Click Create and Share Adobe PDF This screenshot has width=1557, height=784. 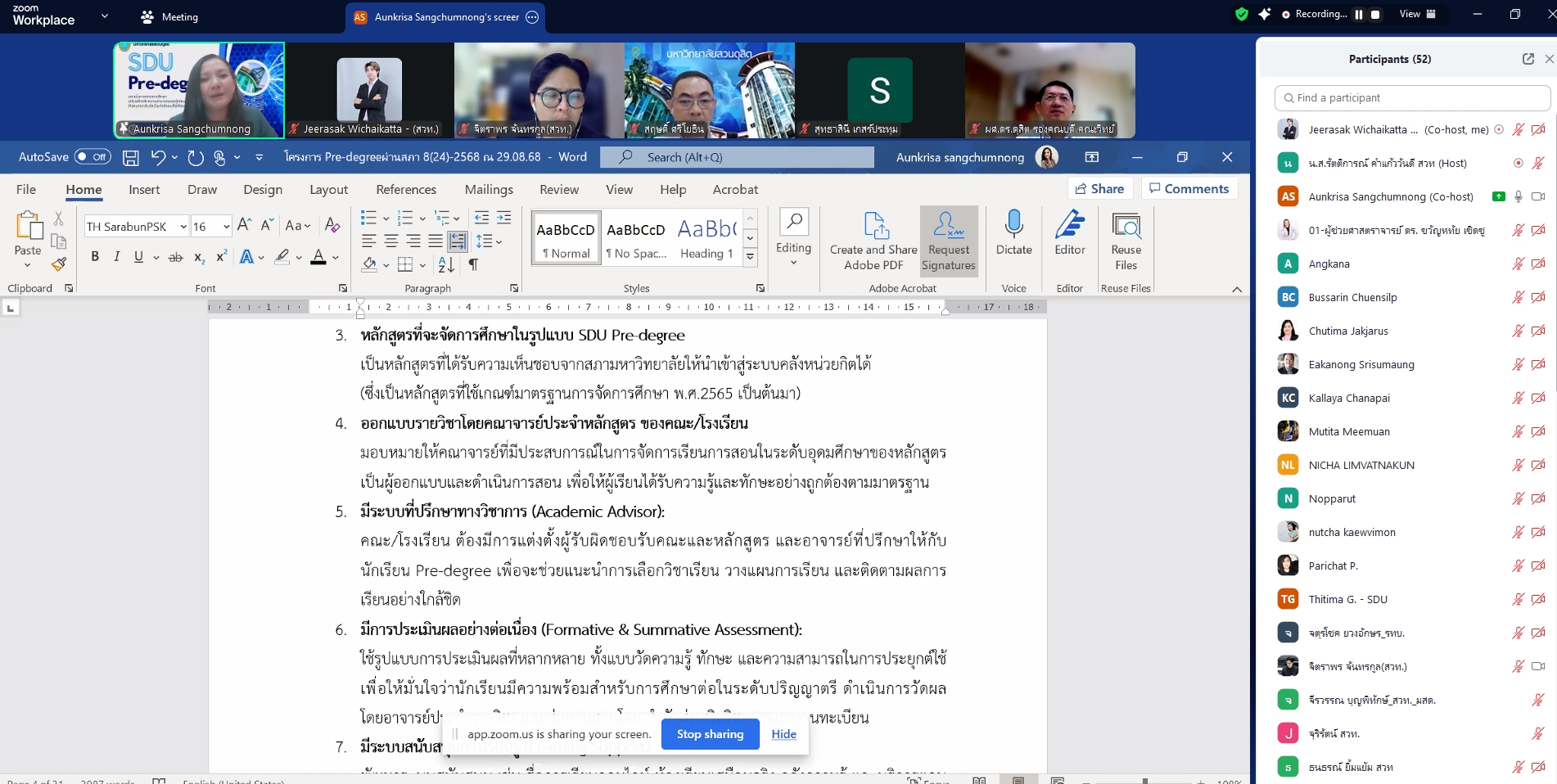click(873, 240)
